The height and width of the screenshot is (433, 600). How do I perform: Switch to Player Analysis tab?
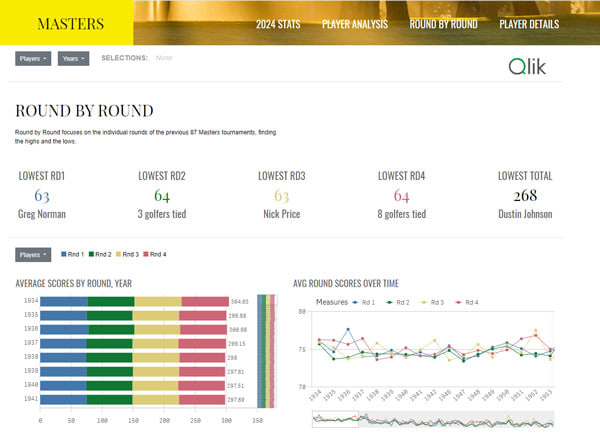(x=355, y=24)
